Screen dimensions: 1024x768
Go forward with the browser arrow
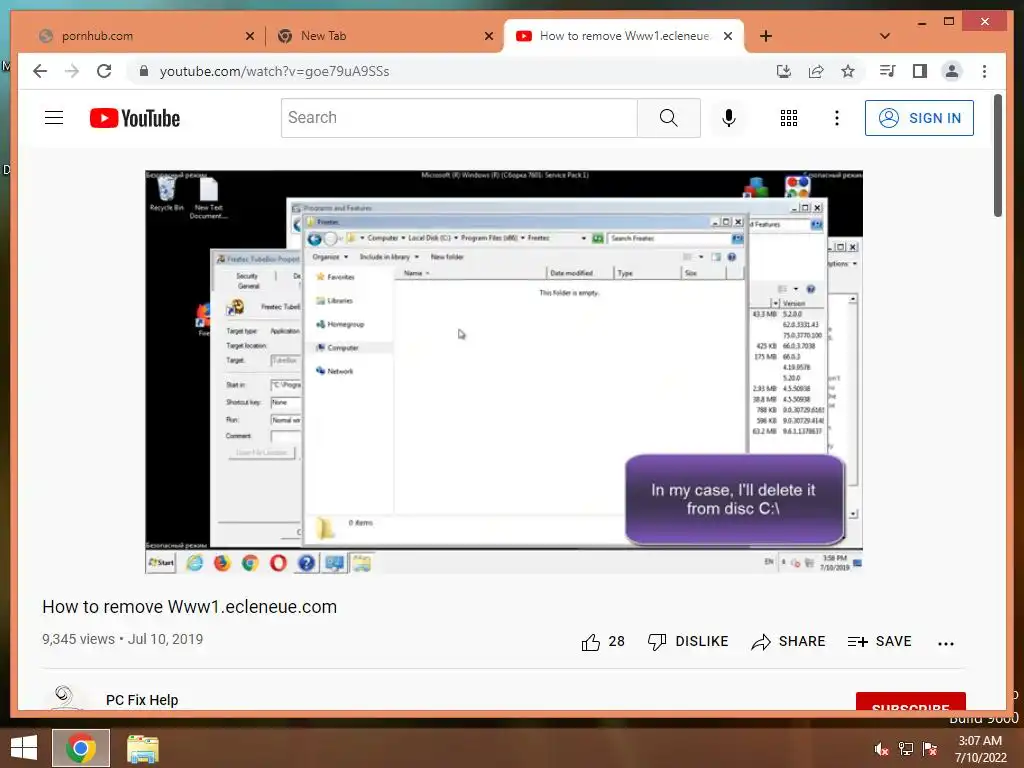(x=72, y=71)
